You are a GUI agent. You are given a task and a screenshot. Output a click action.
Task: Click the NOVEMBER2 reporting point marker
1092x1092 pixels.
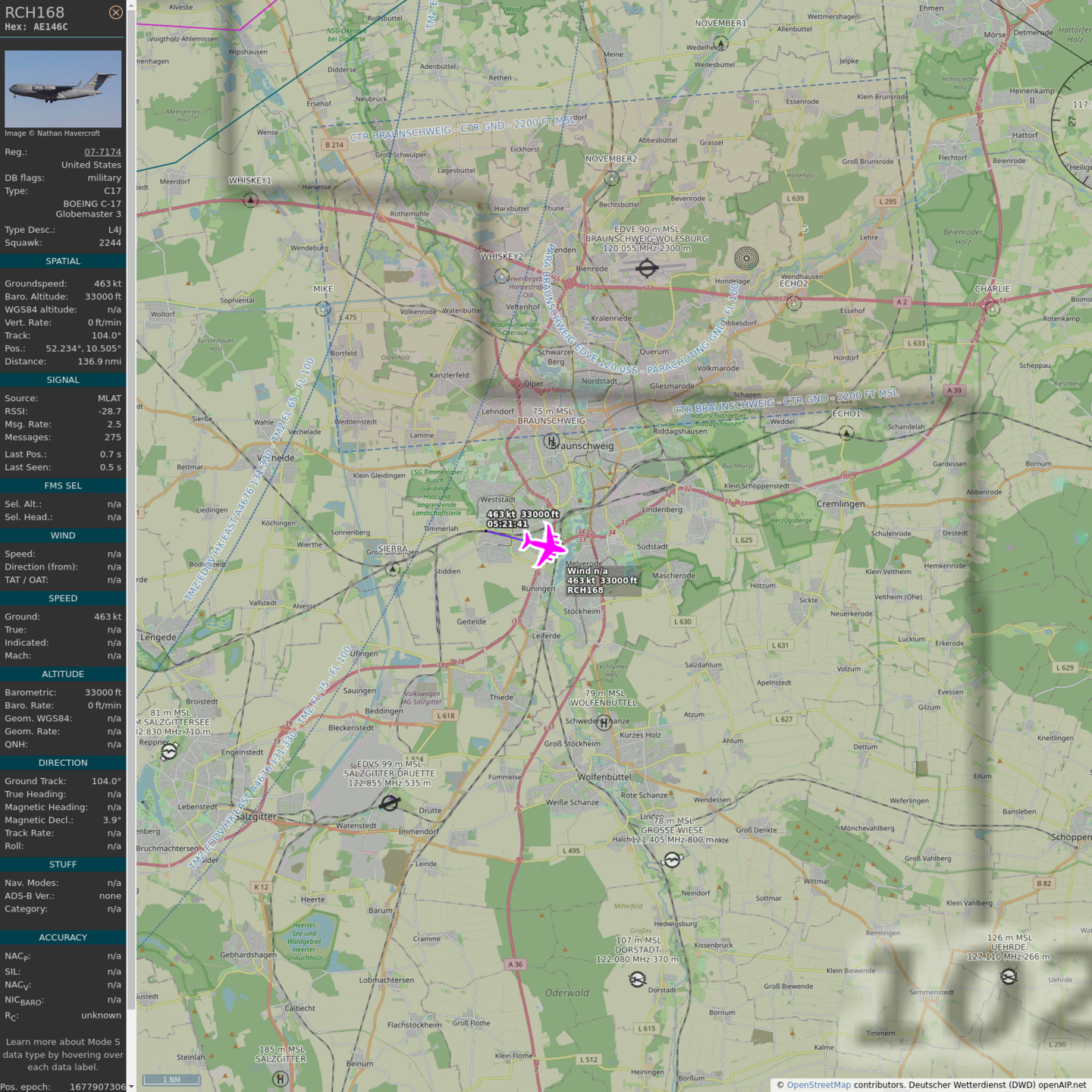(612, 178)
